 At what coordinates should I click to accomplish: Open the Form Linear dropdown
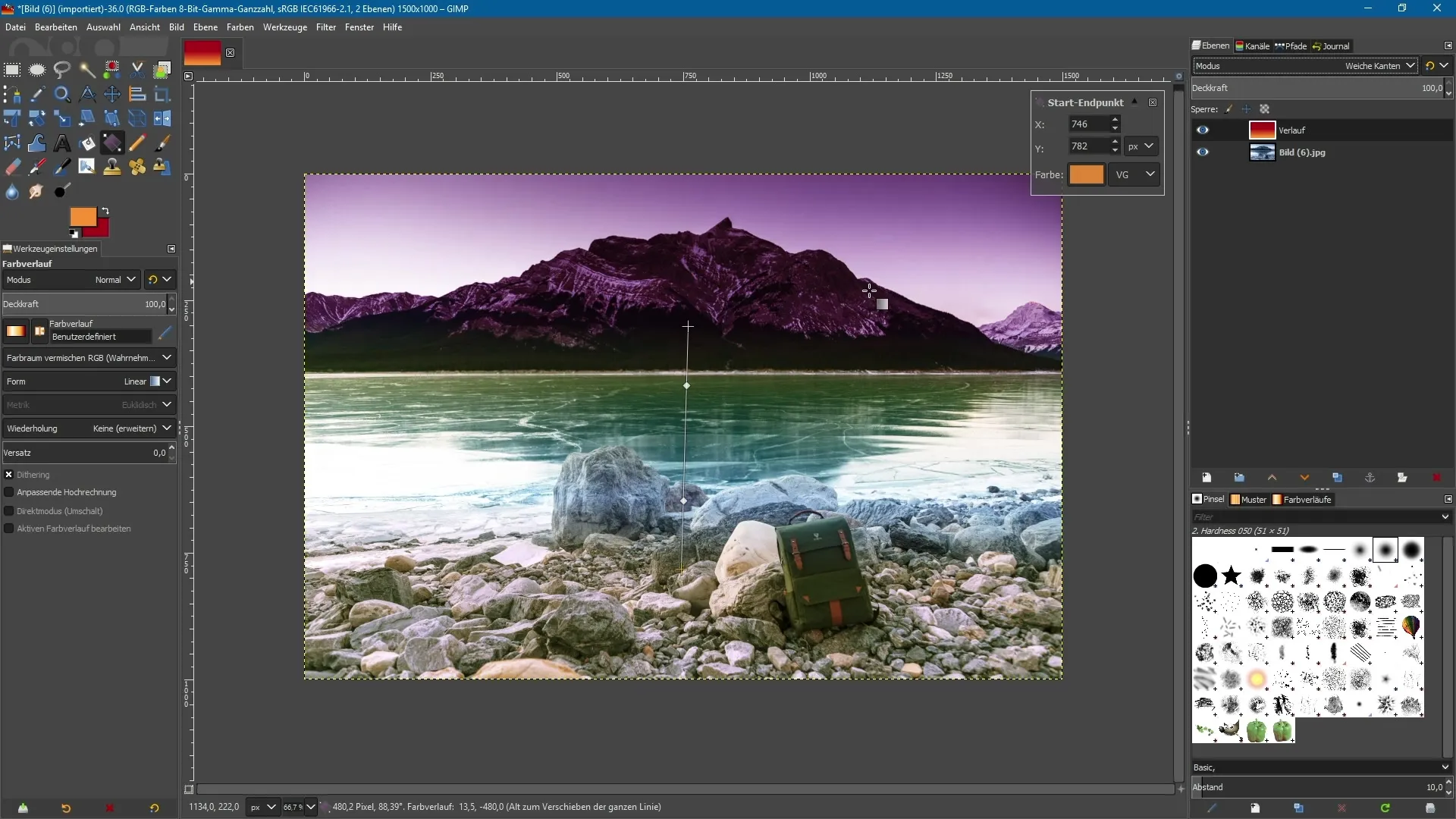coord(89,381)
